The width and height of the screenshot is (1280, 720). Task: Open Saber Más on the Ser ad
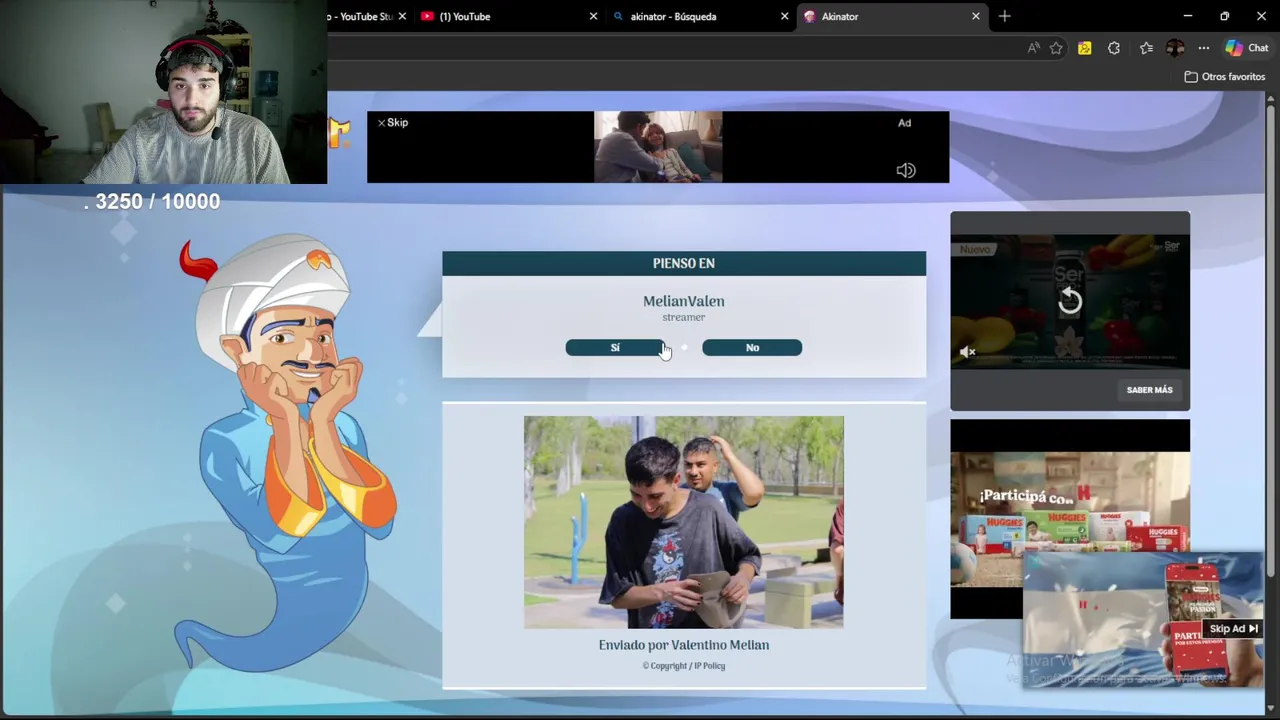[x=1149, y=390]
